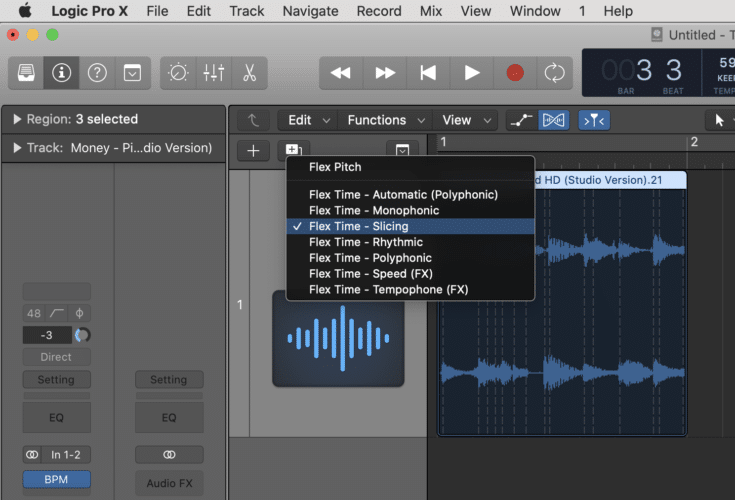Image resolution: width=735 pixels, height=500 pixels.
Task: Open the File menu
Action: (x=157, y=11)
